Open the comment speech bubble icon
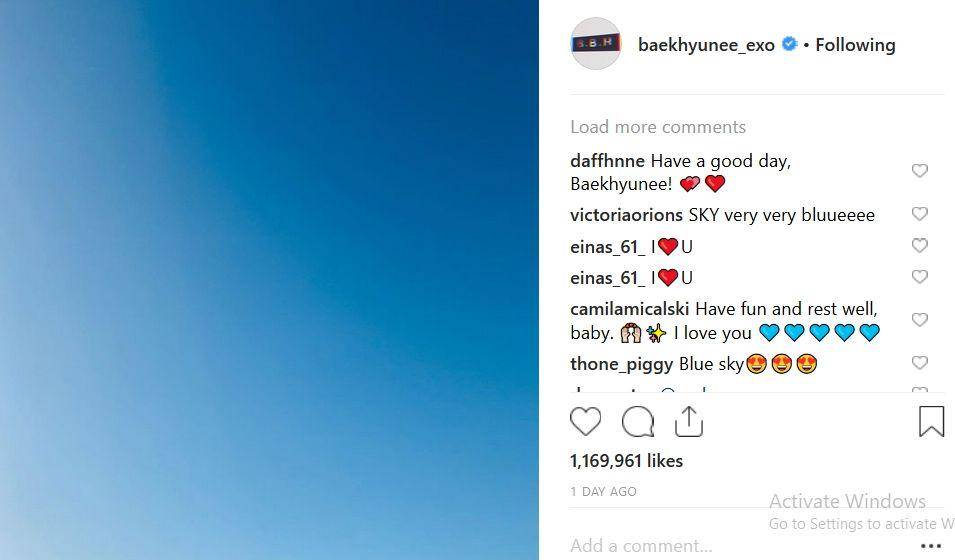This screenshot has height=560, width=955. [x=638, y=422]
